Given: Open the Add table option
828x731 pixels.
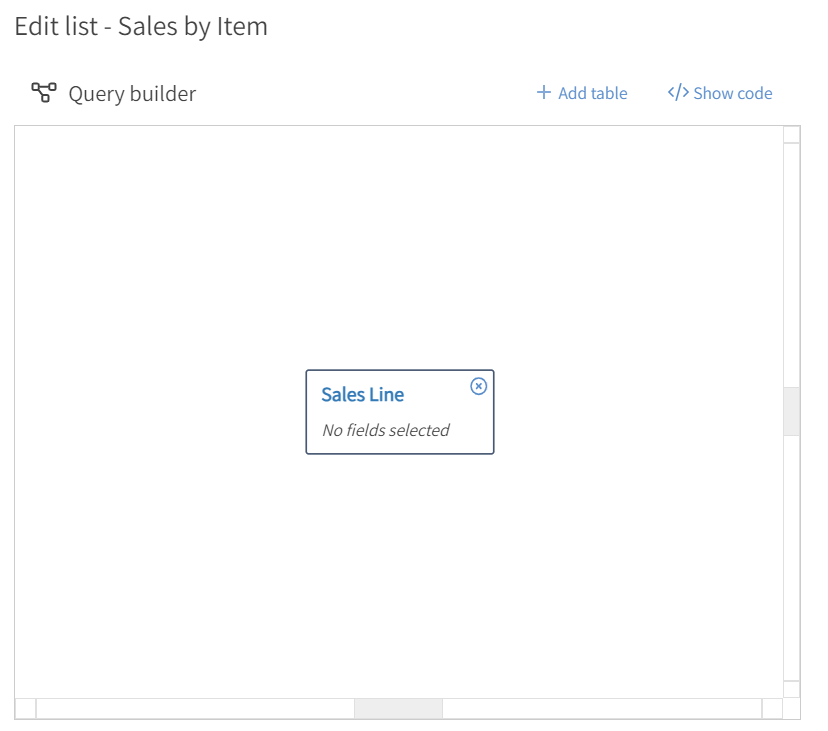Looking at the screenshot, I should (x=590, y=92).
